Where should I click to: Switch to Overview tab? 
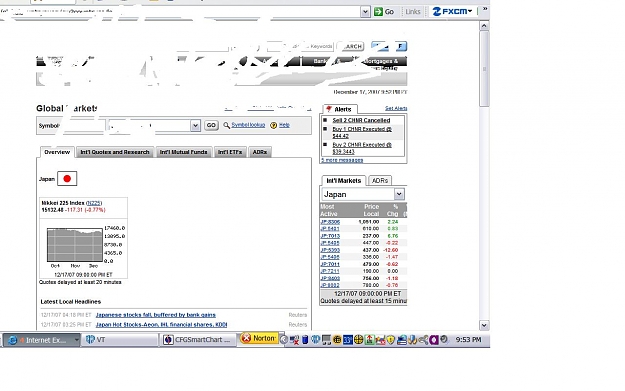57,152
